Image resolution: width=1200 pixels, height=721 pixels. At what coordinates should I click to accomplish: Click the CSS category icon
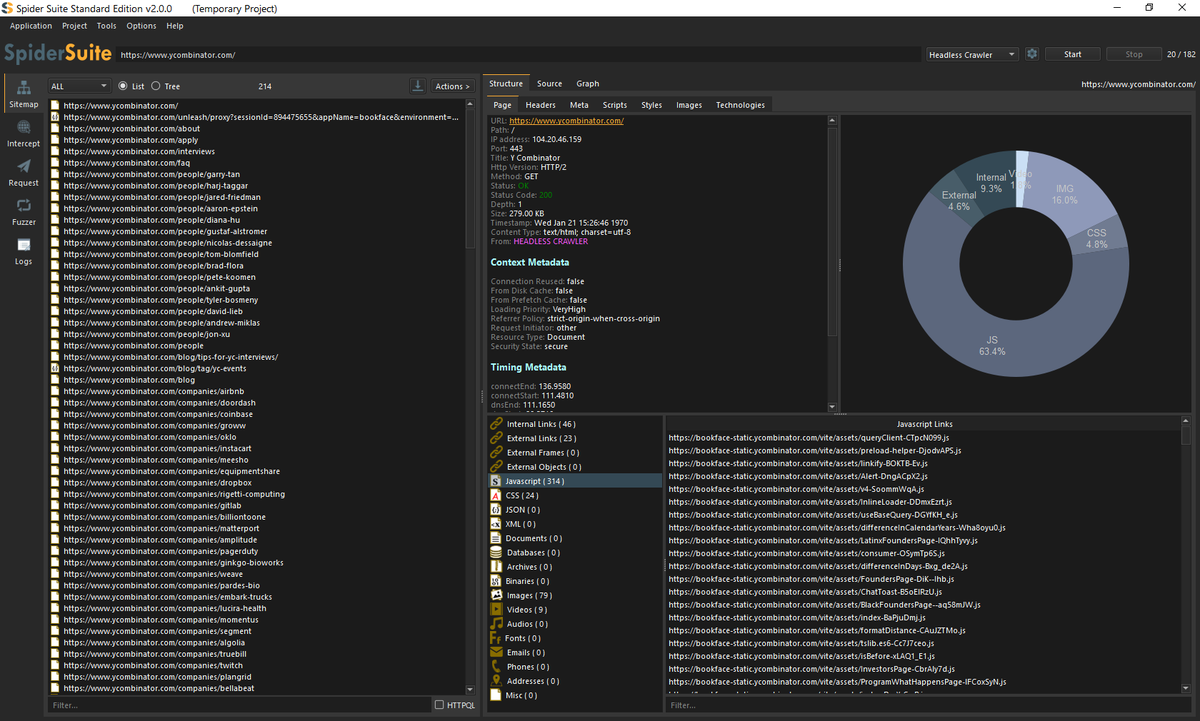tap(496, 495)
